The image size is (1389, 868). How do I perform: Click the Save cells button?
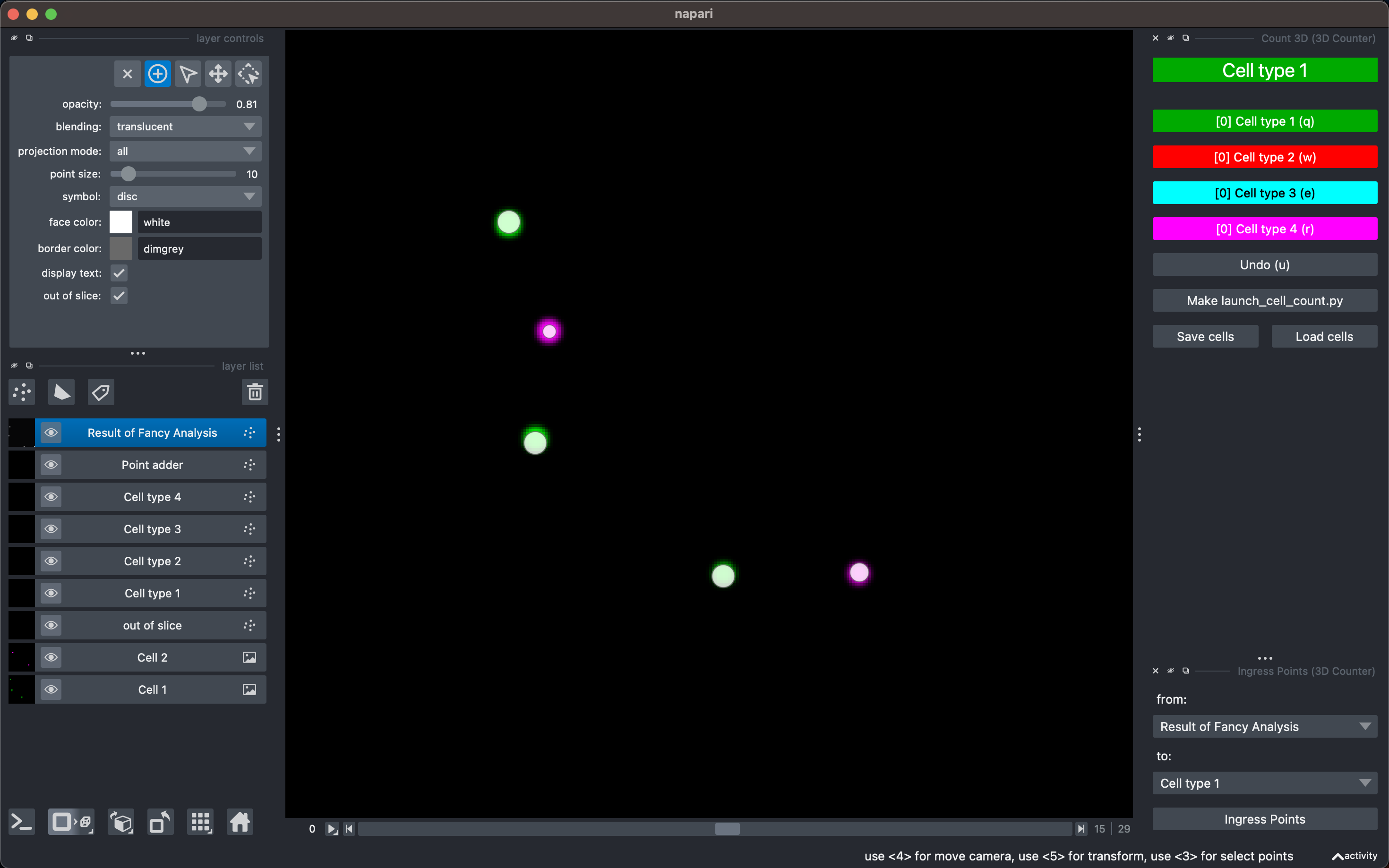[x=1204, y=336]
